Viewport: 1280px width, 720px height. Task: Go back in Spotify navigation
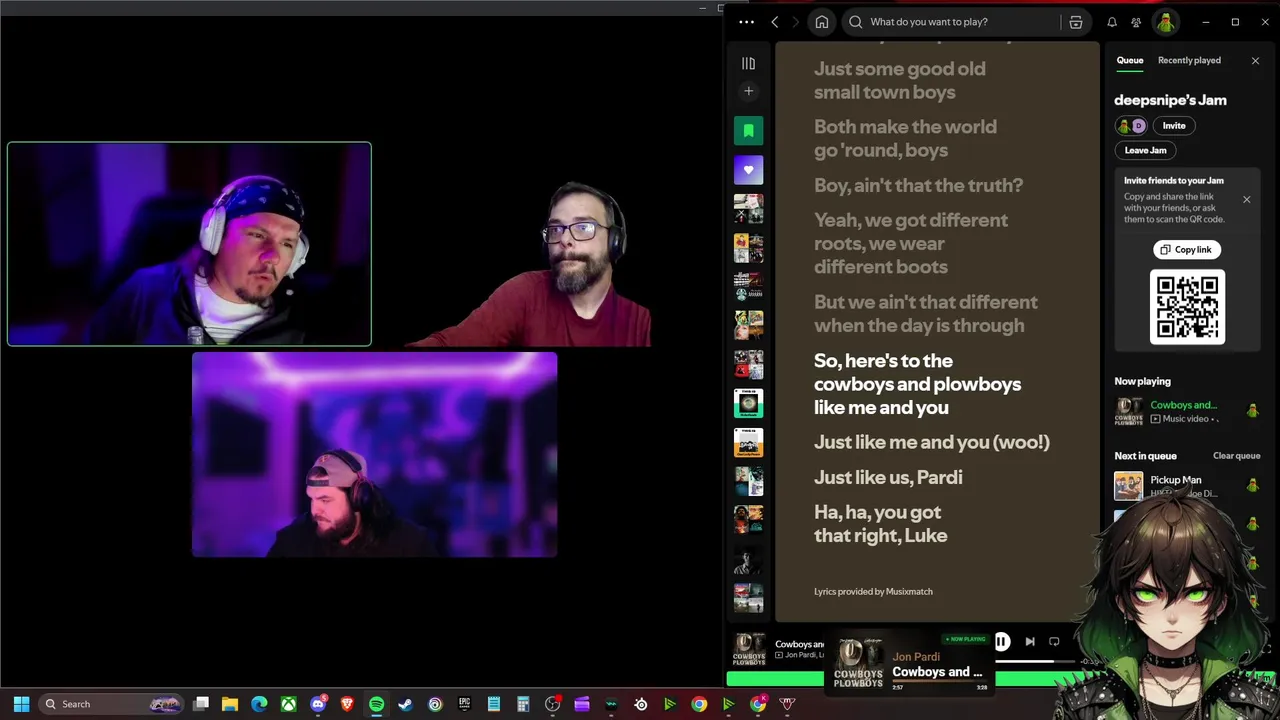774,22
